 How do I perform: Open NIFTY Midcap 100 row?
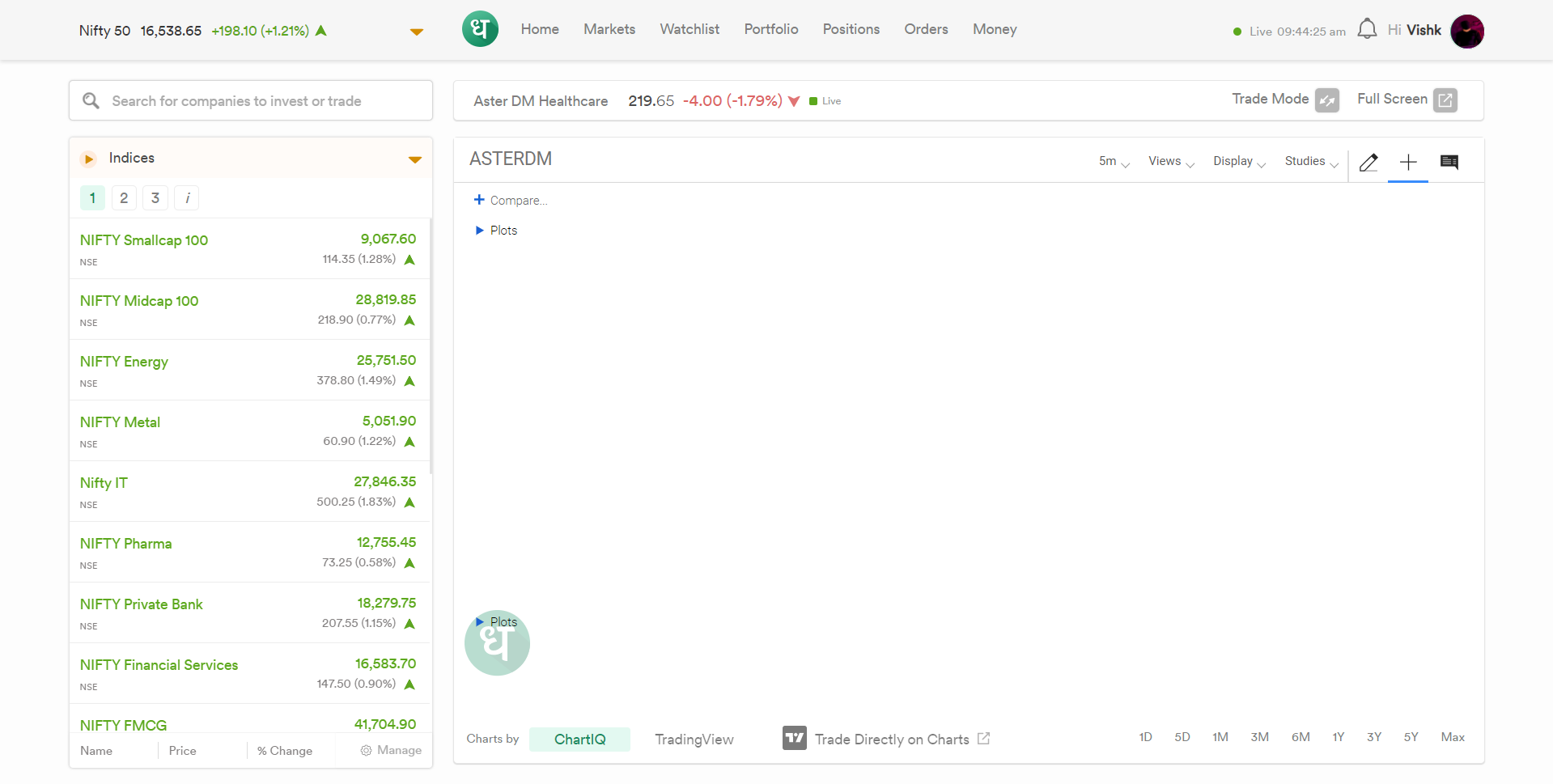(249, 309)
